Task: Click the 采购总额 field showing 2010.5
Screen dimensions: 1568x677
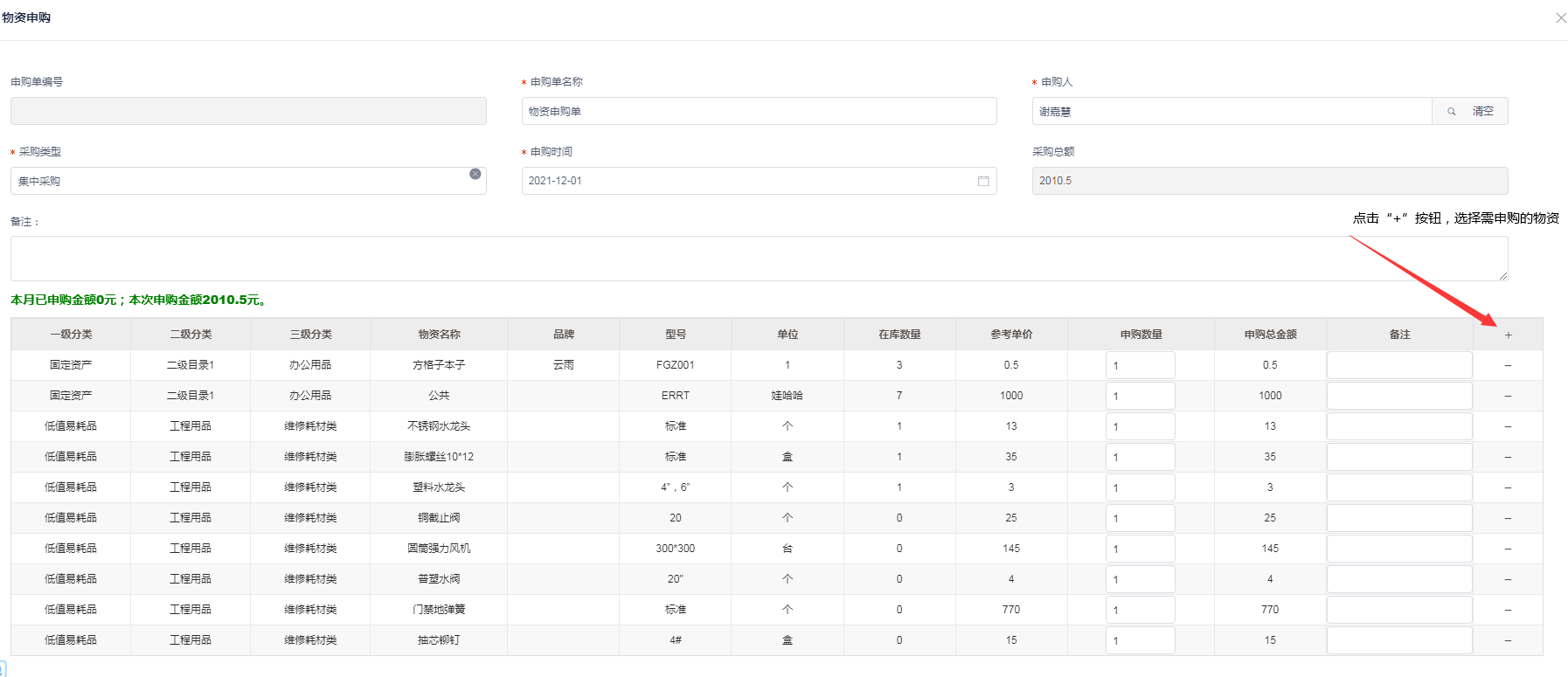Action: [1270, 181]
